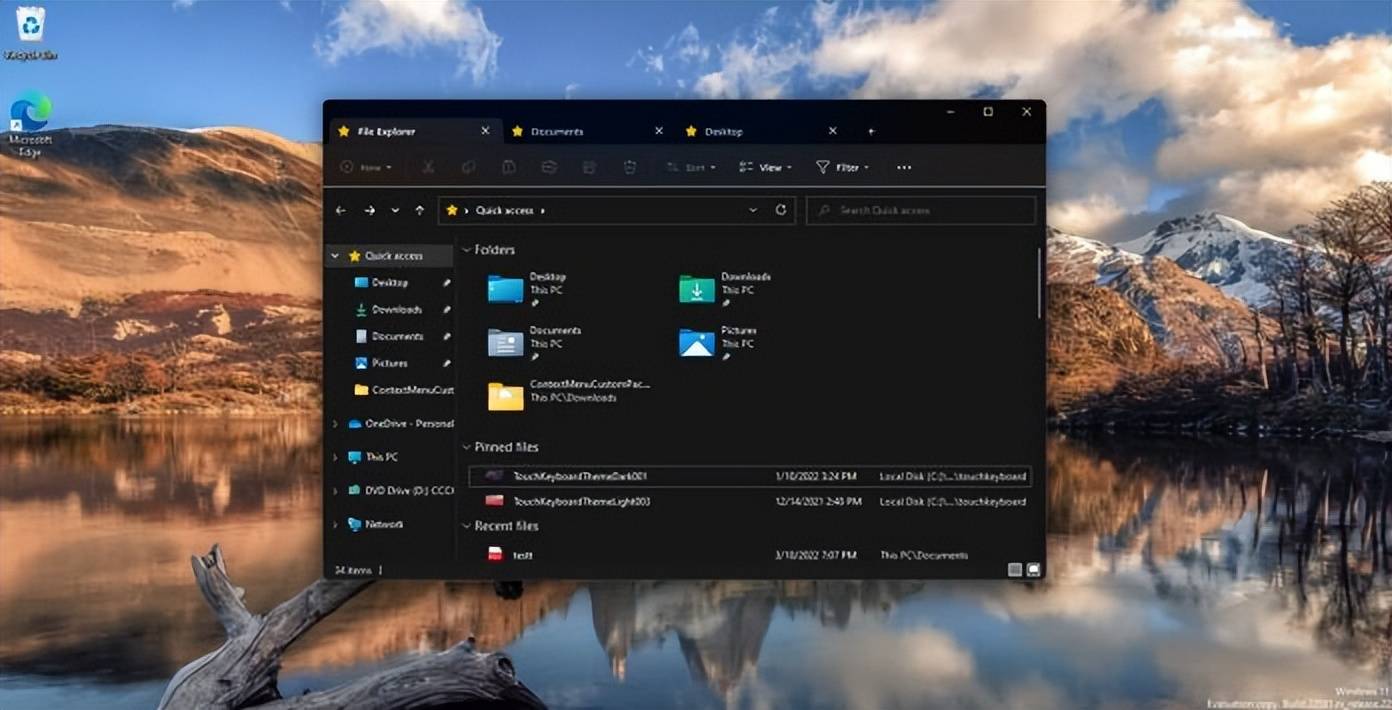Open the Sort dropdown menu
This screenshot has height=710, width=1392.
tap(690, 167)
